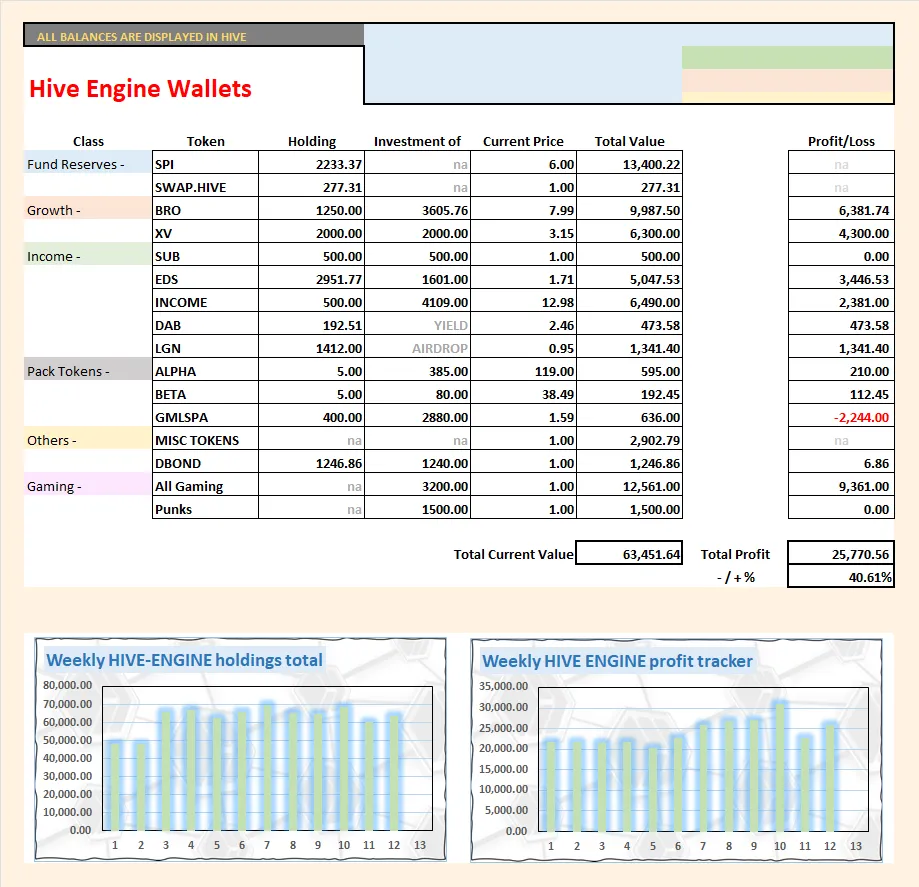Click the Total Profit cell 25,770.56
The image size is (919, 887).
pos(841,553)
